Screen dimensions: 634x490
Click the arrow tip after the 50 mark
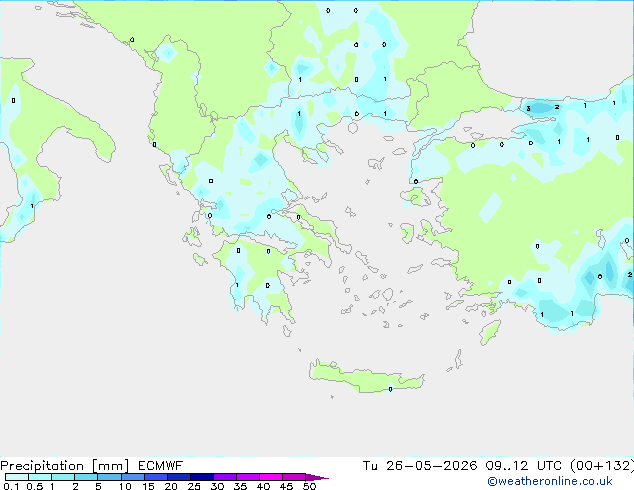pyautogui.click(x=317, y=477)
